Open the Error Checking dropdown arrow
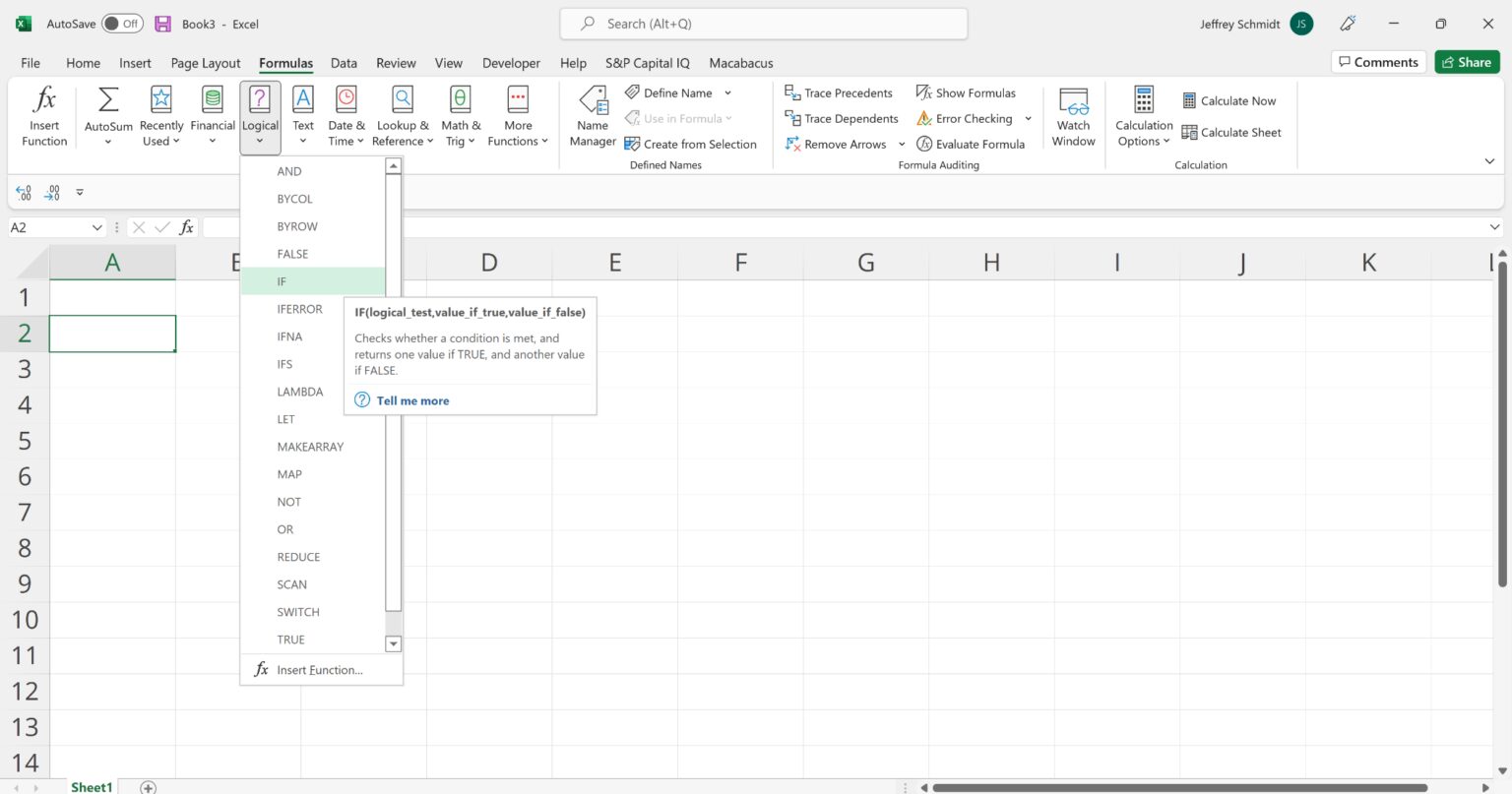The image size is (1512, 794). [1028, 118]
